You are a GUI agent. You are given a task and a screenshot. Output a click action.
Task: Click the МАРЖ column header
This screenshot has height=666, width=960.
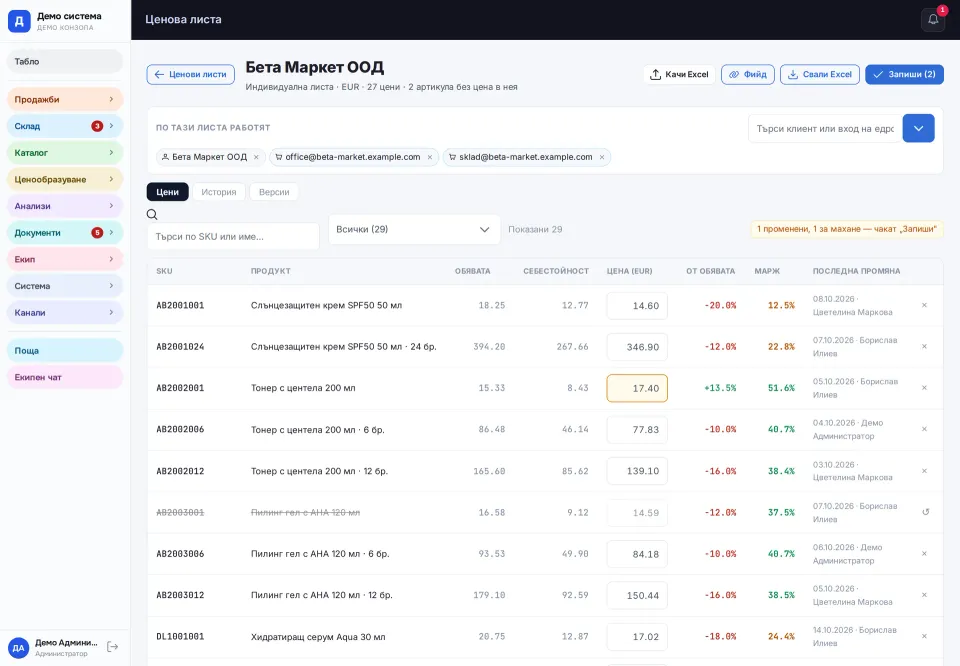(767, 271)
